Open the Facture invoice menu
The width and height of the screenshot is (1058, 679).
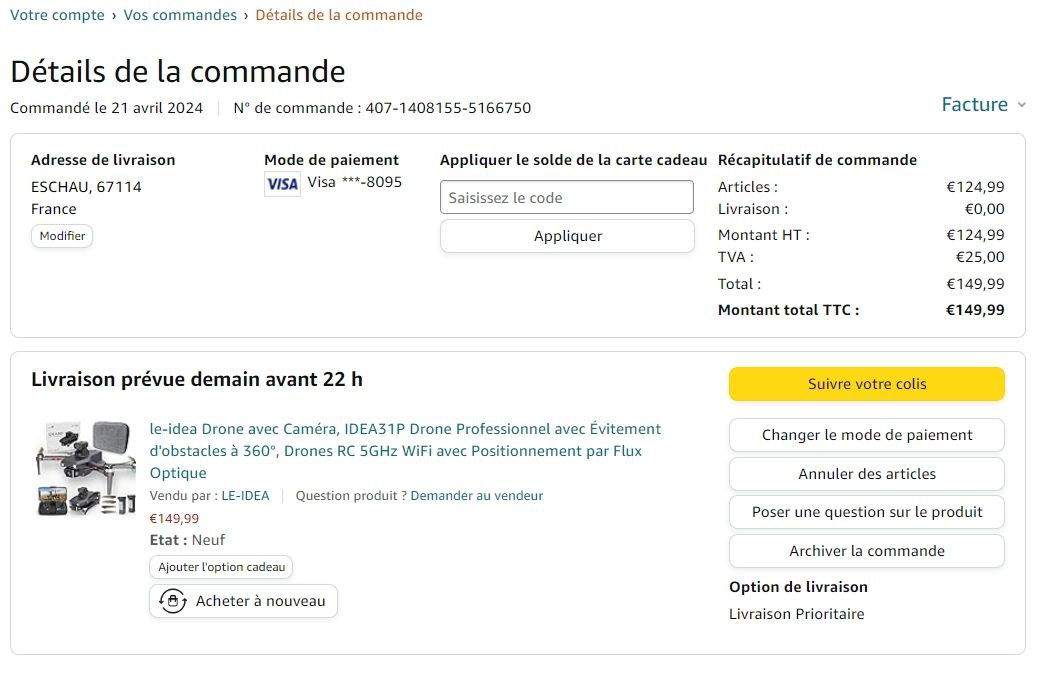click(x=974, y=105)
